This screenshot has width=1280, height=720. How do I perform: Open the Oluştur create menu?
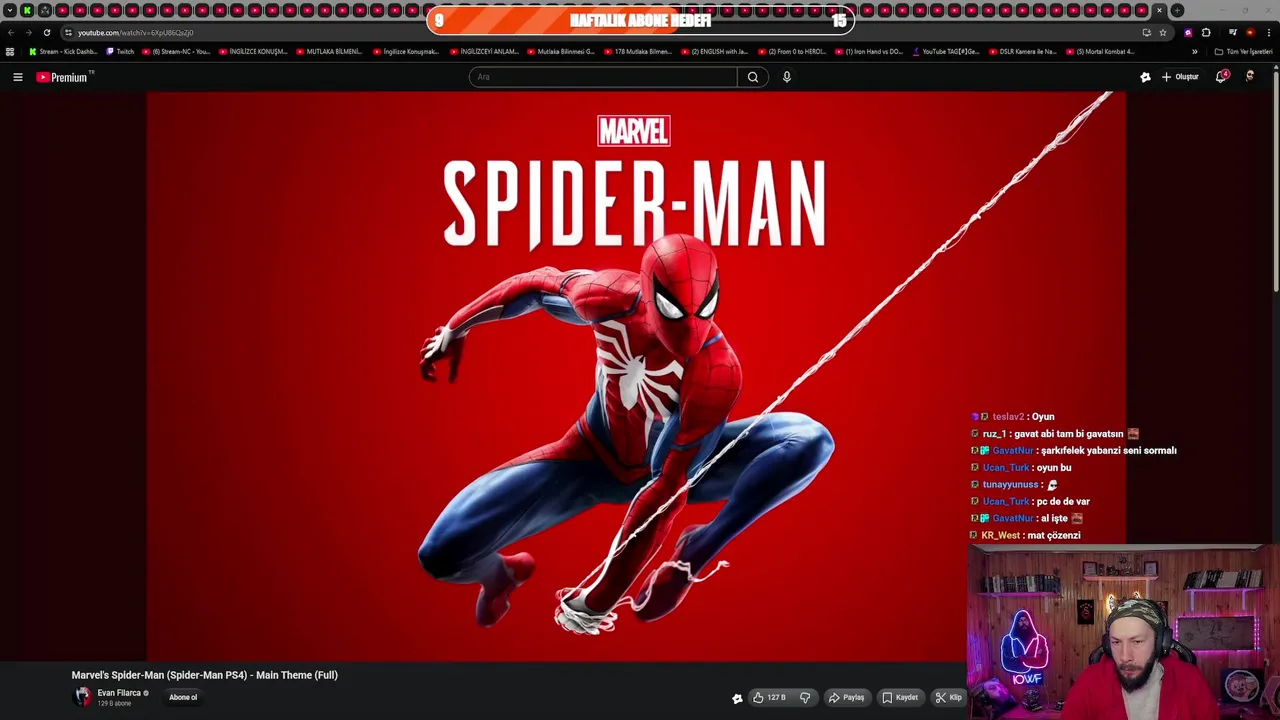(1180, 77)
